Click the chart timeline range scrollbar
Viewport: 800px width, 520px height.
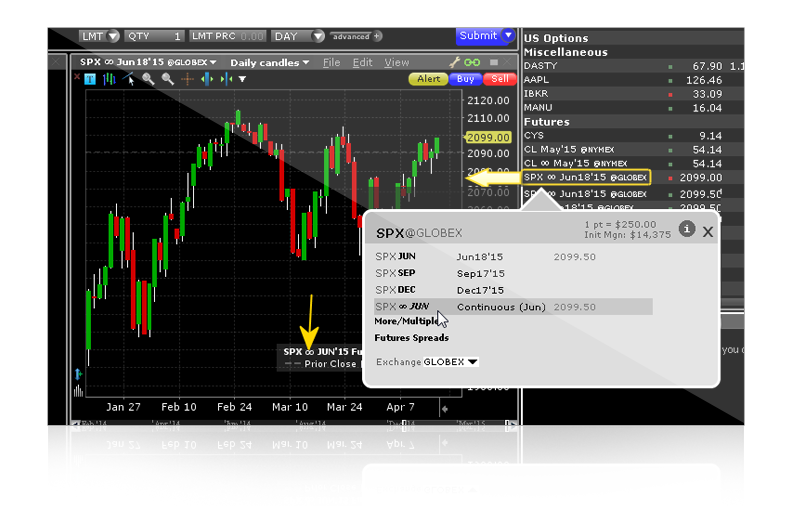(293, 424)
